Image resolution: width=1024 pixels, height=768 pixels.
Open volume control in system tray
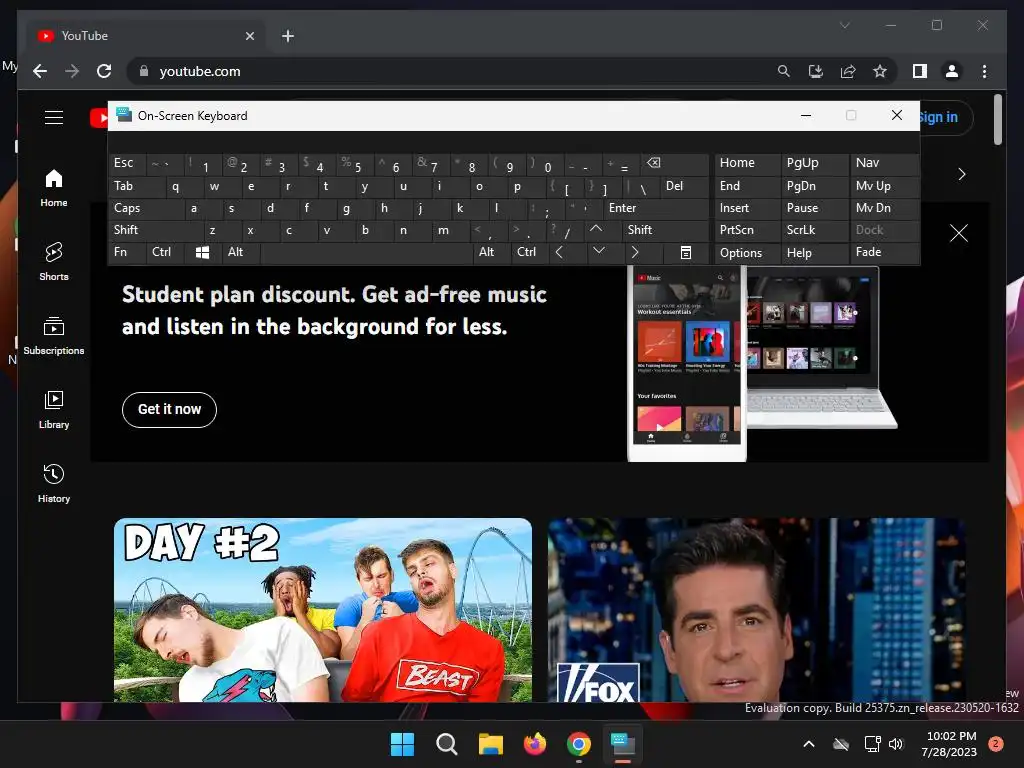coord(896,744)
